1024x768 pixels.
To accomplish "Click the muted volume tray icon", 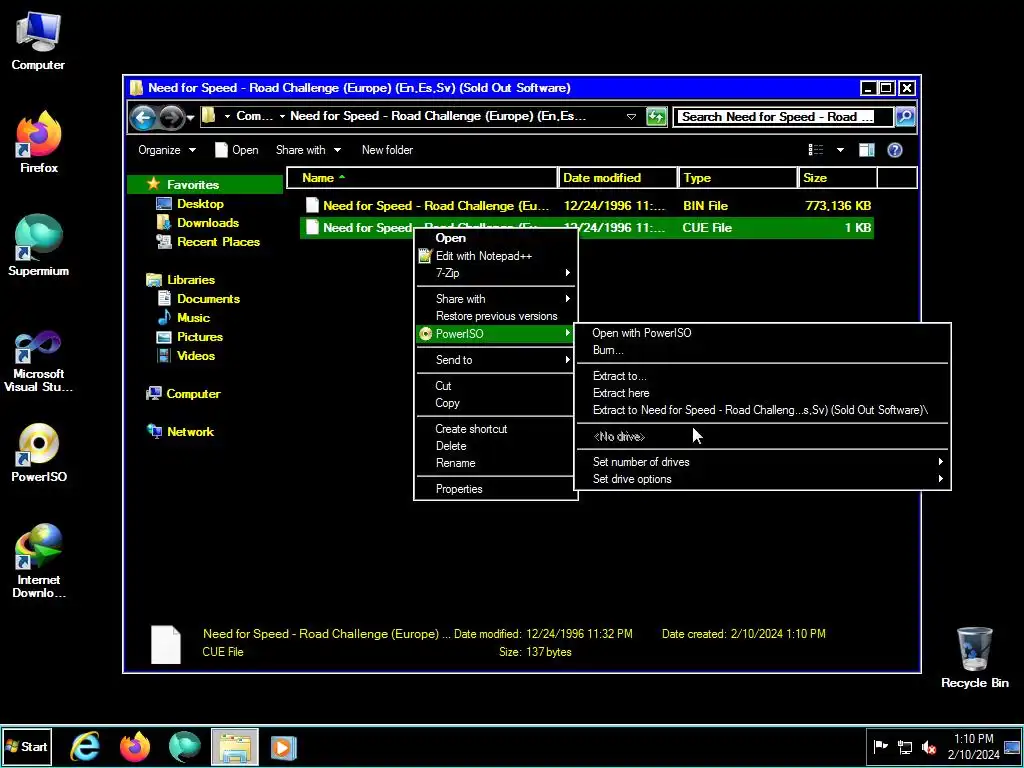I will click(928, 746).
